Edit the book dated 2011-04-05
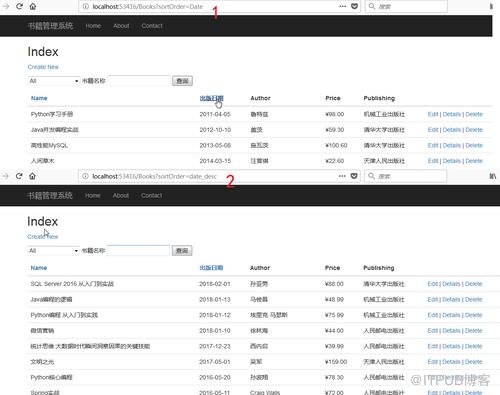Image resolution: width=500 pixels, height=395 pixels. tap(433, 114)
